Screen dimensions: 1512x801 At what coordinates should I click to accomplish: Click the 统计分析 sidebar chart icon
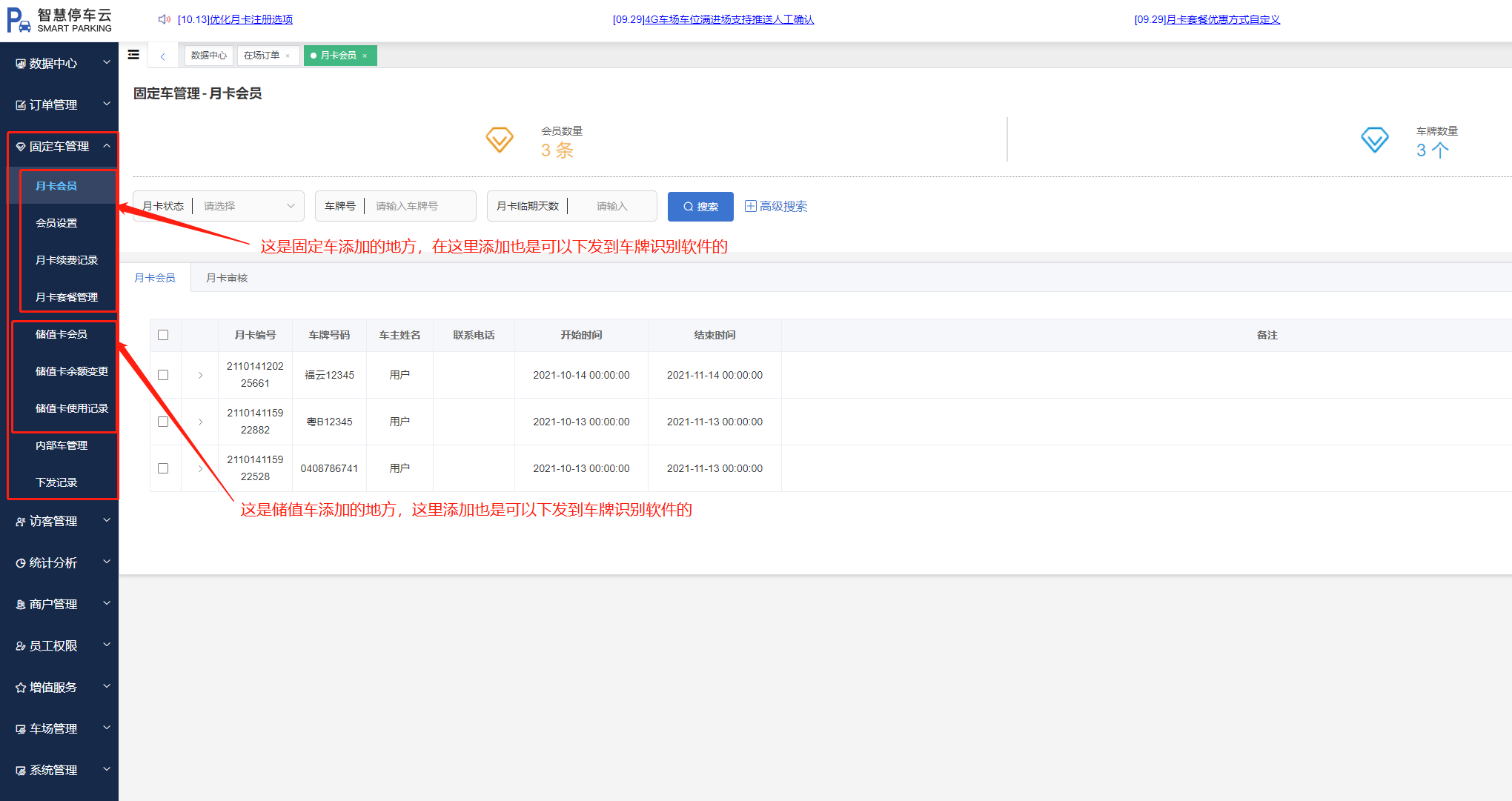tap(21, 563)
